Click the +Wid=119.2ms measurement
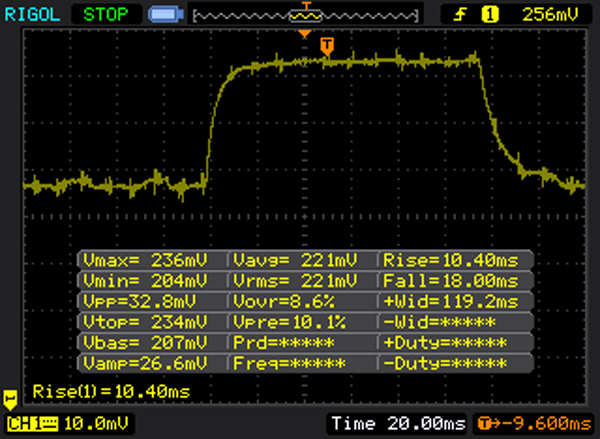 tap(451, 302)
